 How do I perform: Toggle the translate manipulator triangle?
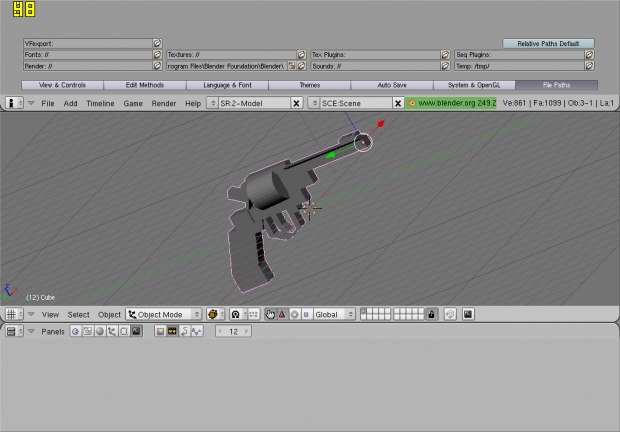[282, 314]
